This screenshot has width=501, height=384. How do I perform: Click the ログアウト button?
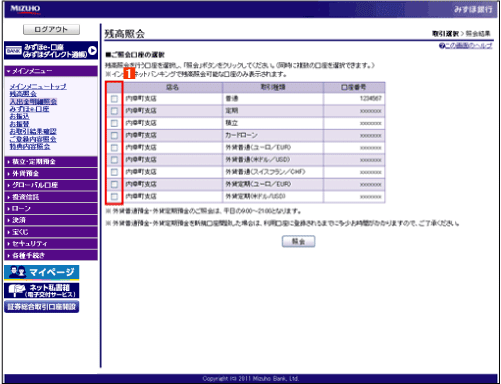coord(51,29)
